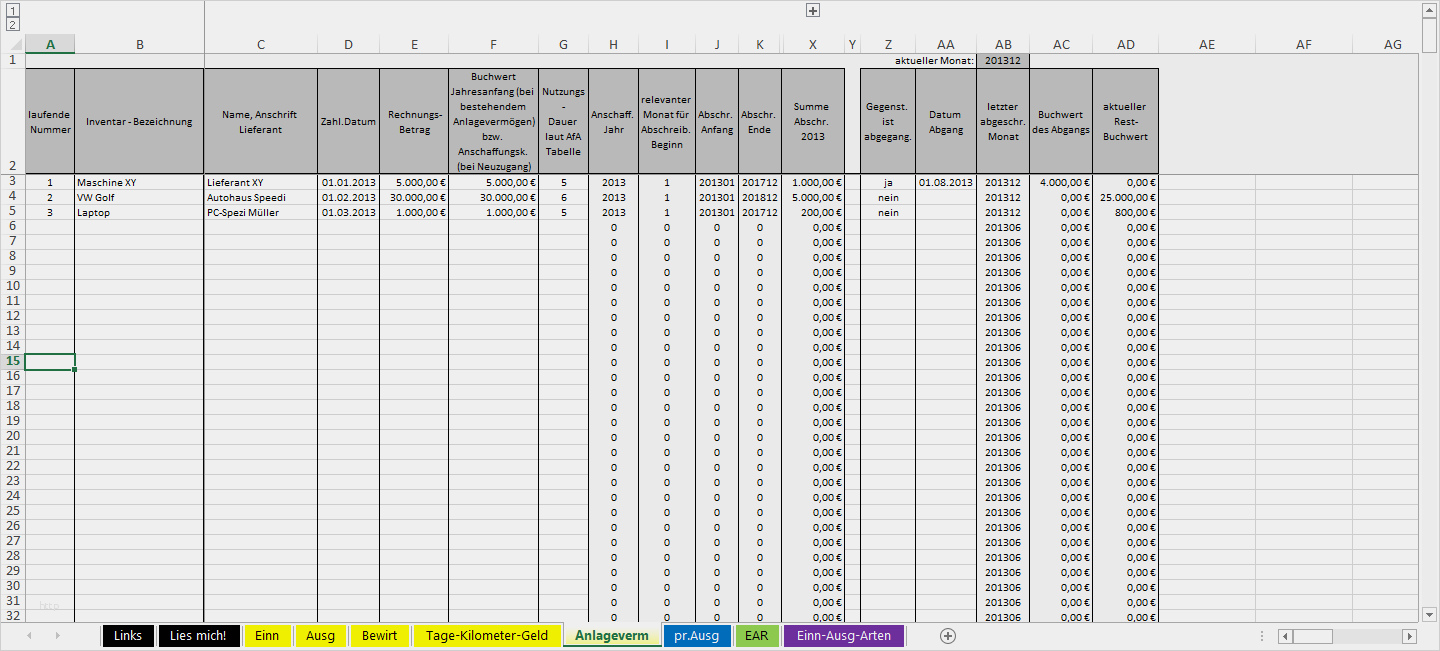Select cell with aktueller Monat value 201312
Image resolution: width=1440 pixels, height=651 pixels.
coord(1003,61)
